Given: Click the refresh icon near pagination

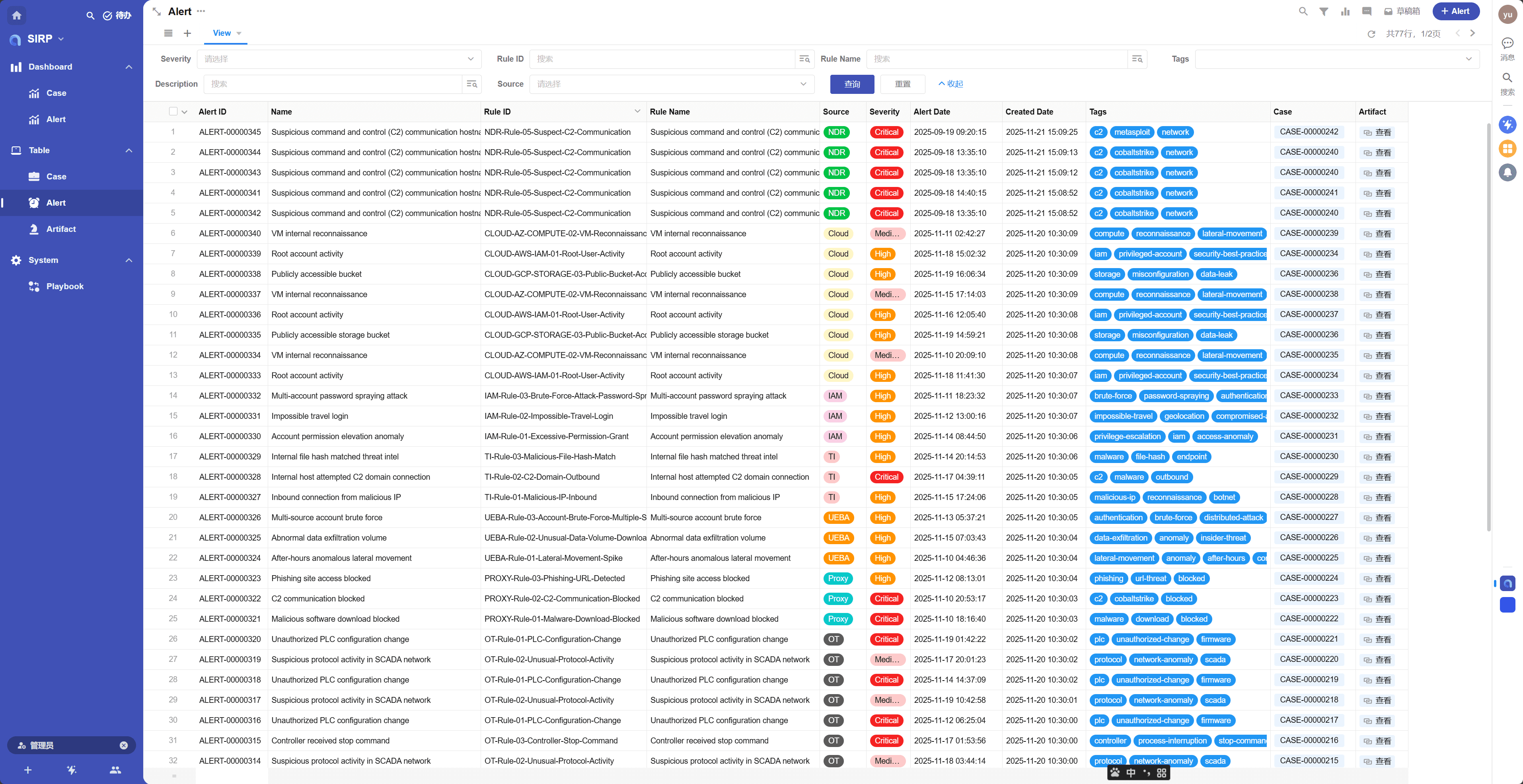Looking at the screenshot, I should click(1371, 34).
